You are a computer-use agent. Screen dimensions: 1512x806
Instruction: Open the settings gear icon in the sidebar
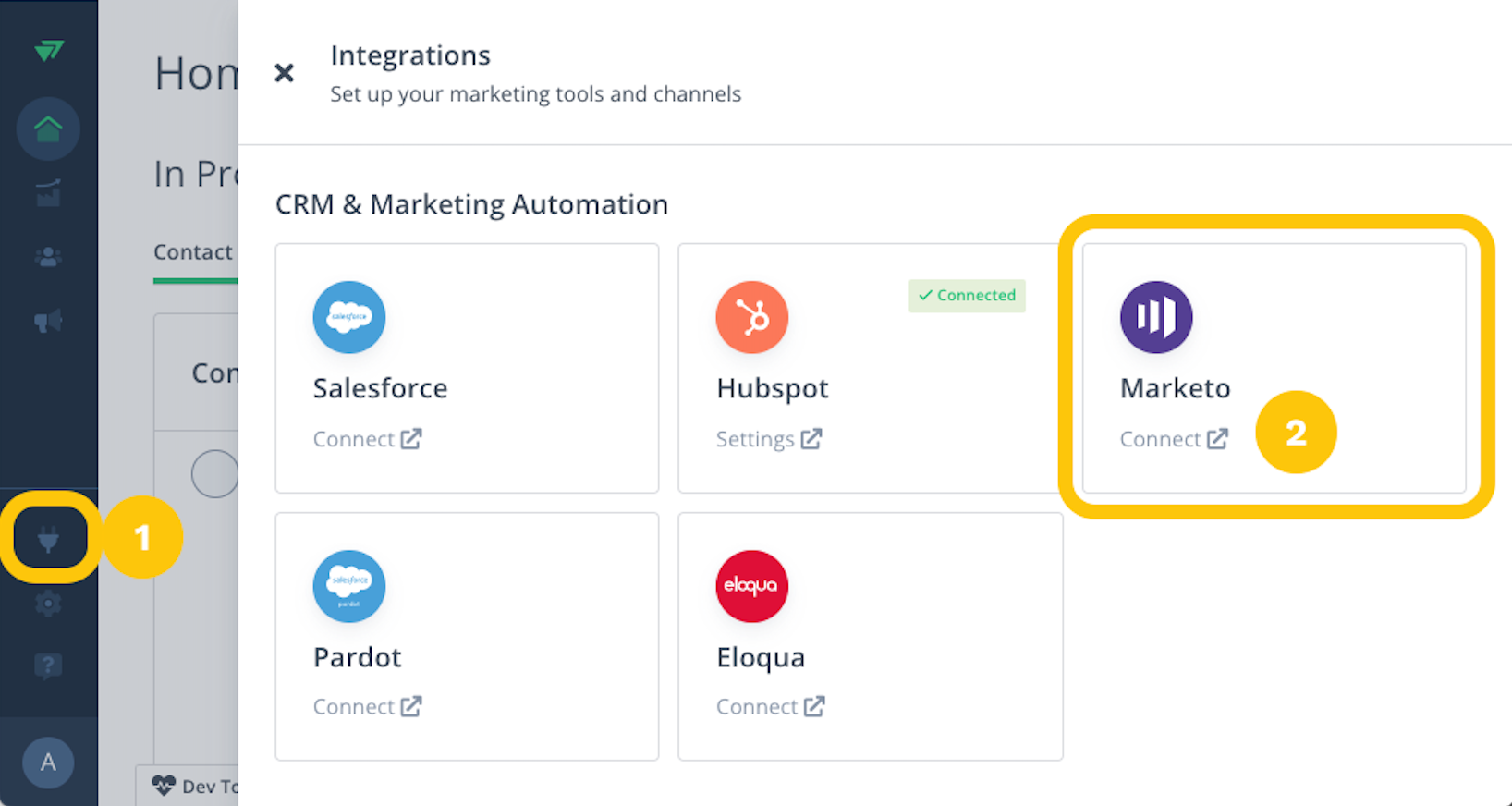[x=48, y=604]
